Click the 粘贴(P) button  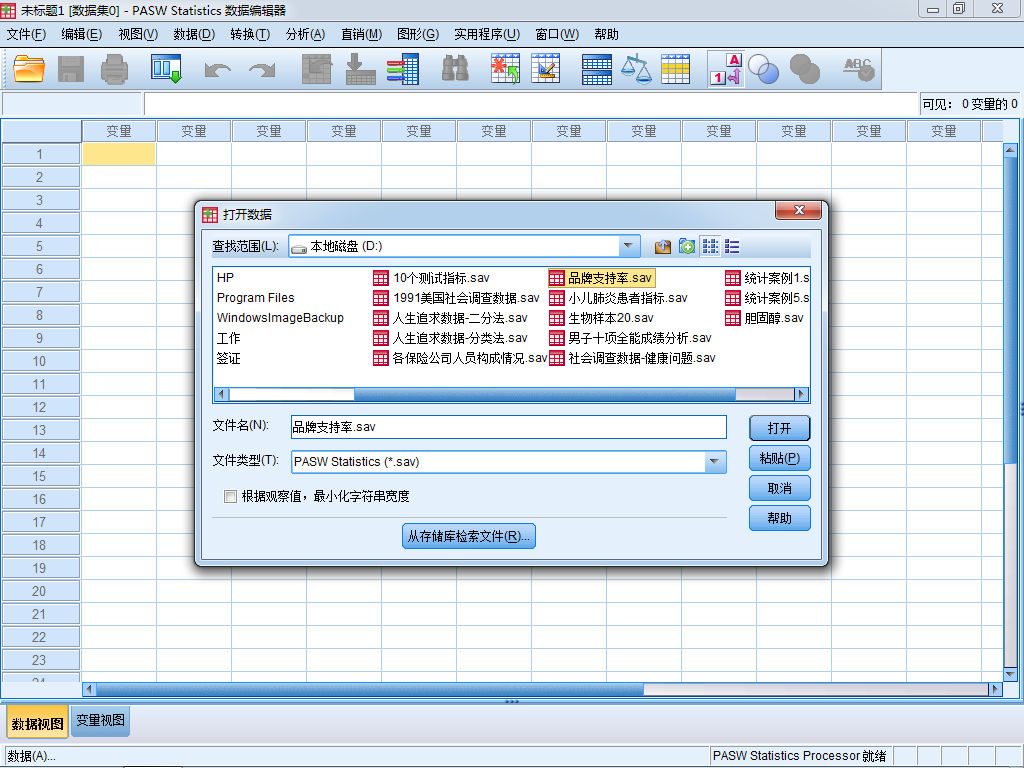[779, 458]
